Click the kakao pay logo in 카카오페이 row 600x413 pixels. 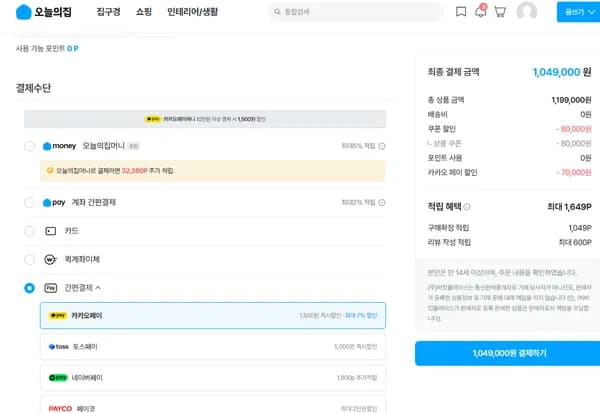coord(58,315)
